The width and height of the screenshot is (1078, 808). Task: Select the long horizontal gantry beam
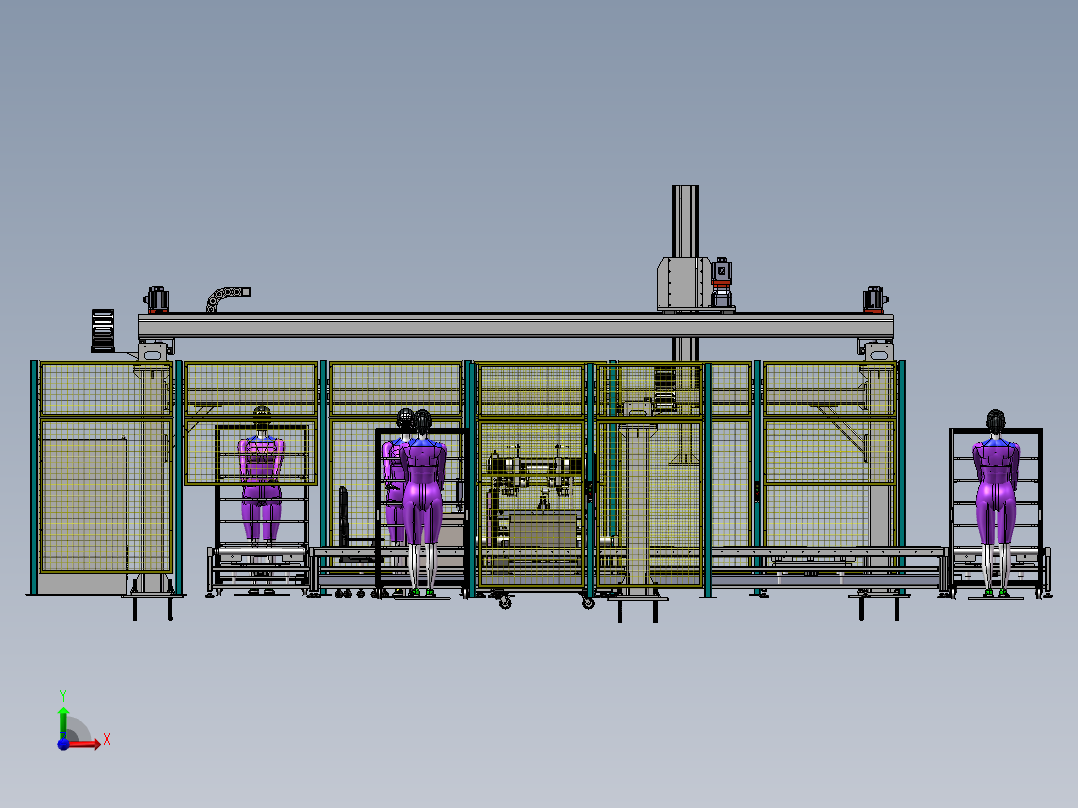pyautogui.click(x=516, y=325)
